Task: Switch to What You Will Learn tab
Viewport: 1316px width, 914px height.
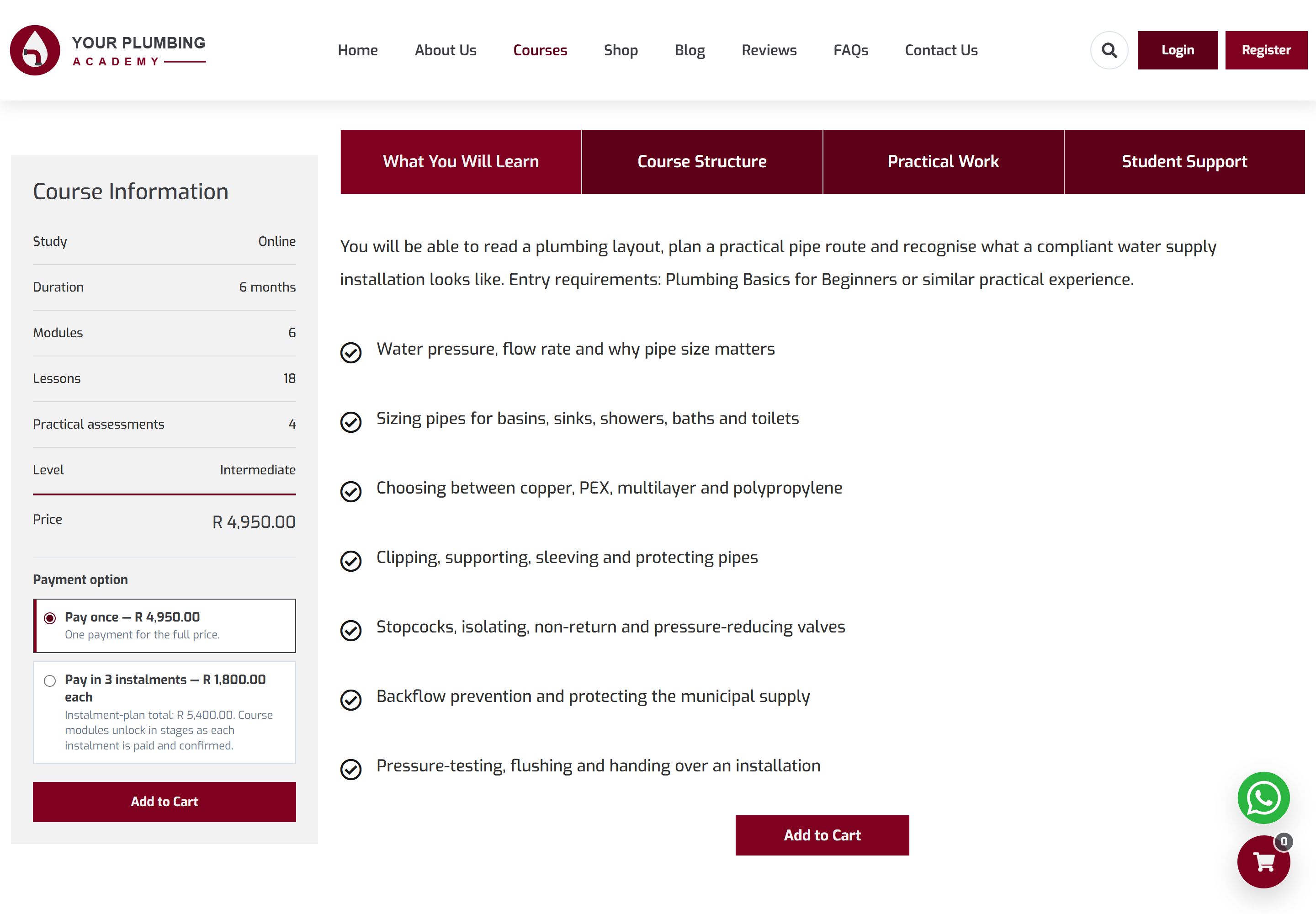Action: 461,161
